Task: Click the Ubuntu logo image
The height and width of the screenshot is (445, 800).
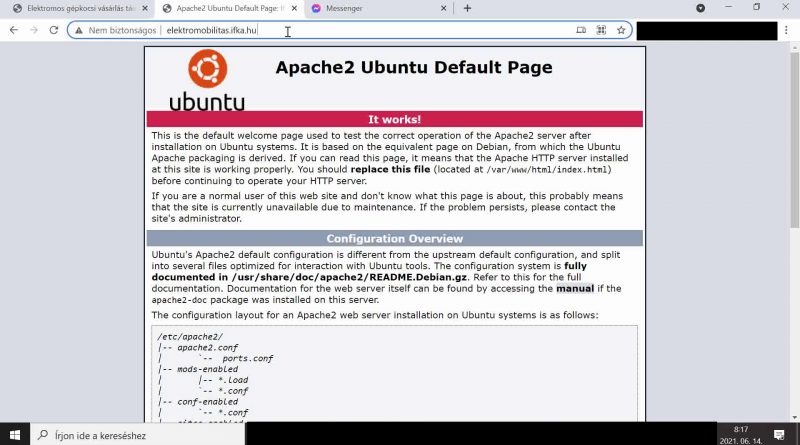Action: (207, 80)
